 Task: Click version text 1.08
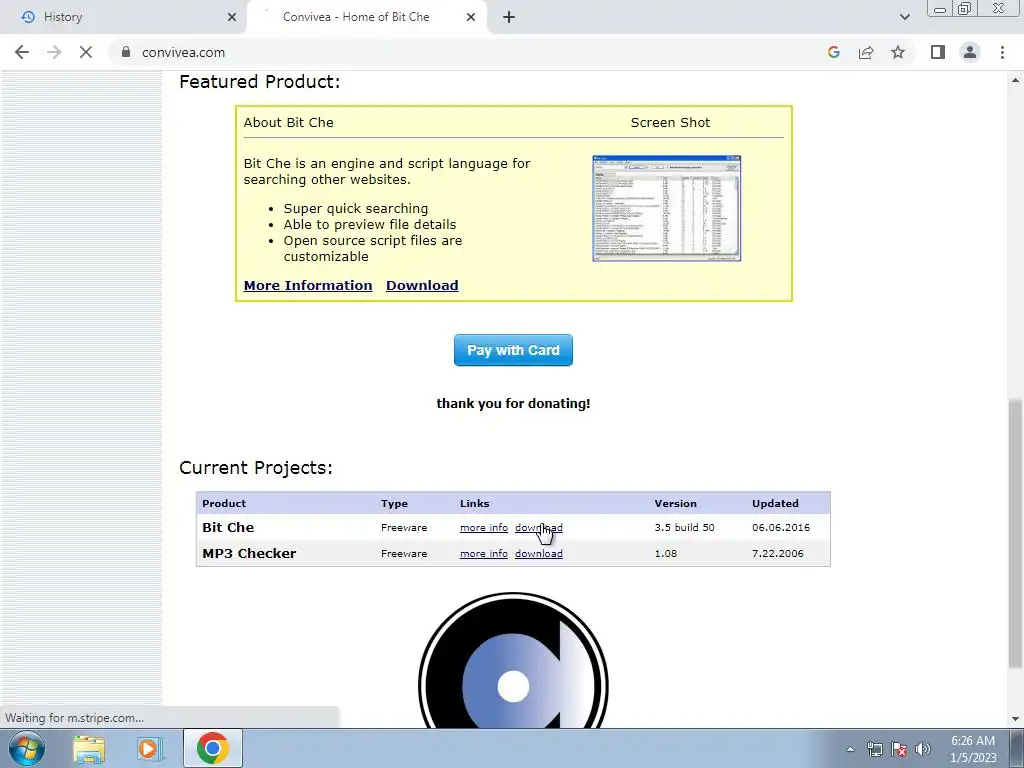(665, 554)
